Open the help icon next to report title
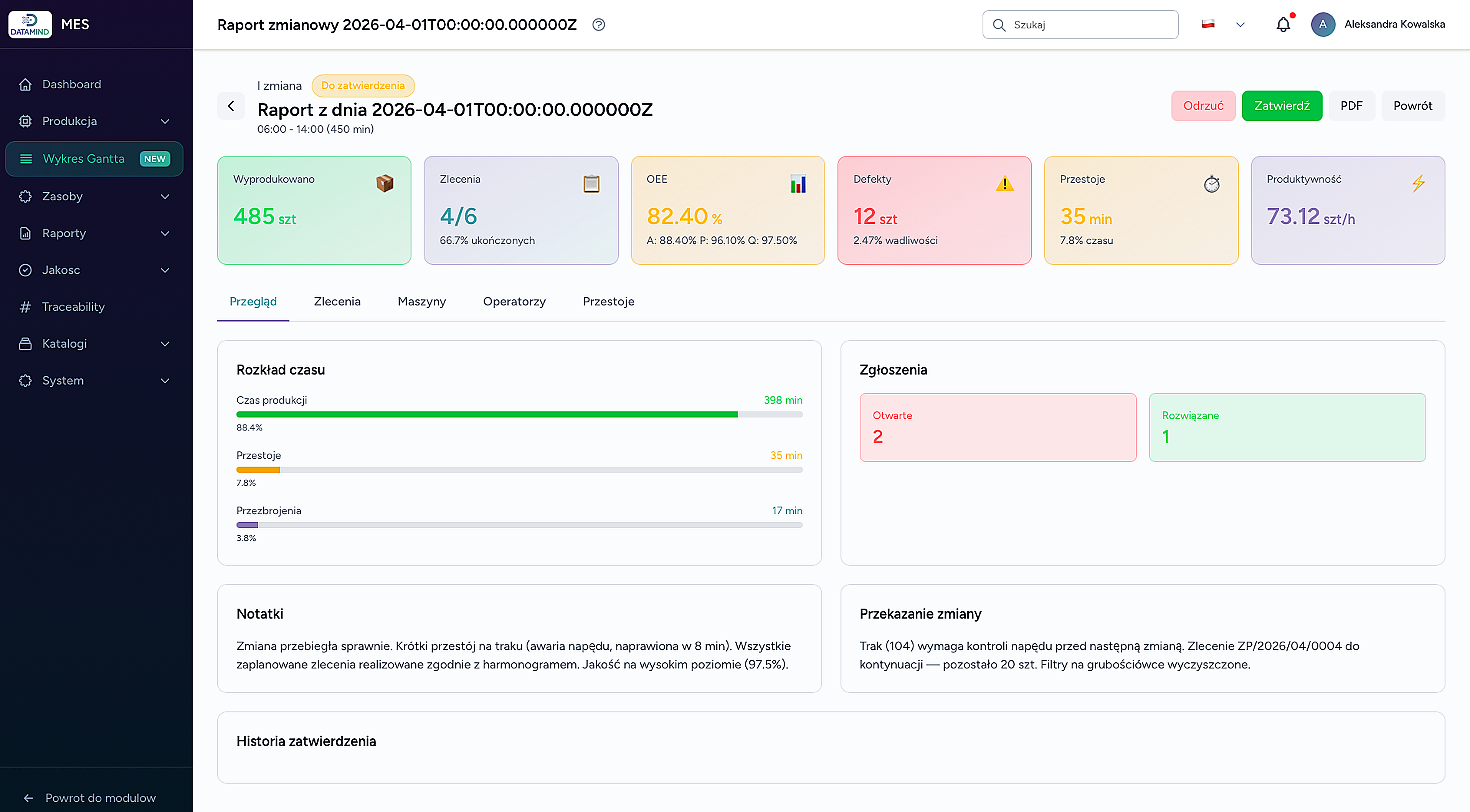Viewport: 1470px width, 812px height. tap(598, 25)
